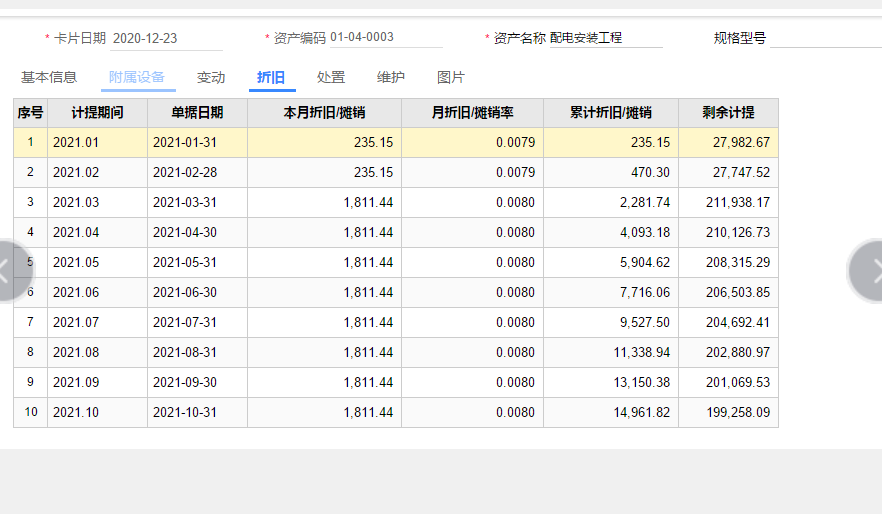Viewport: 882px width, 514px height.
Task: Click the empty 规格型号 input field
Action: (826, 38)
